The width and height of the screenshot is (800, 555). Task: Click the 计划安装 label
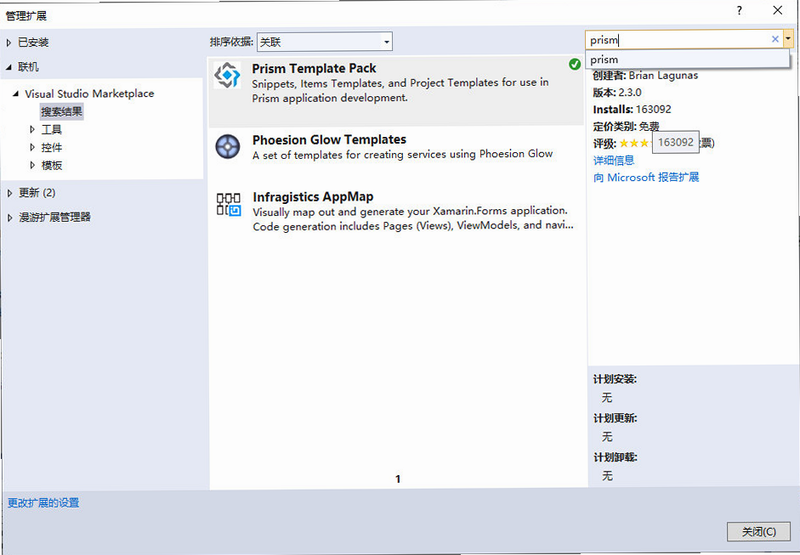(x=615, y=379)
